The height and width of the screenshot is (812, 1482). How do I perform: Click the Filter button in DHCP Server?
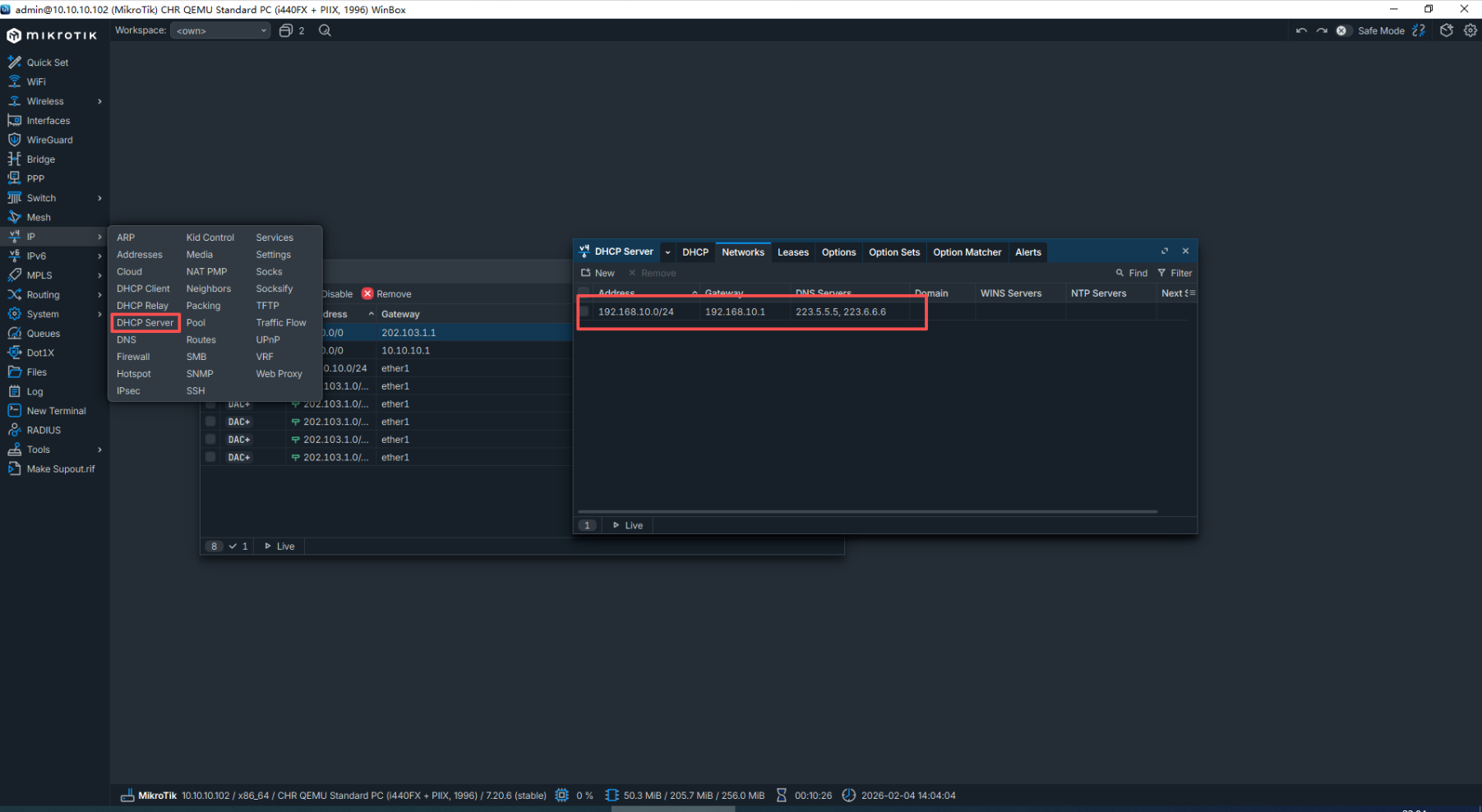pos(1175,273)
